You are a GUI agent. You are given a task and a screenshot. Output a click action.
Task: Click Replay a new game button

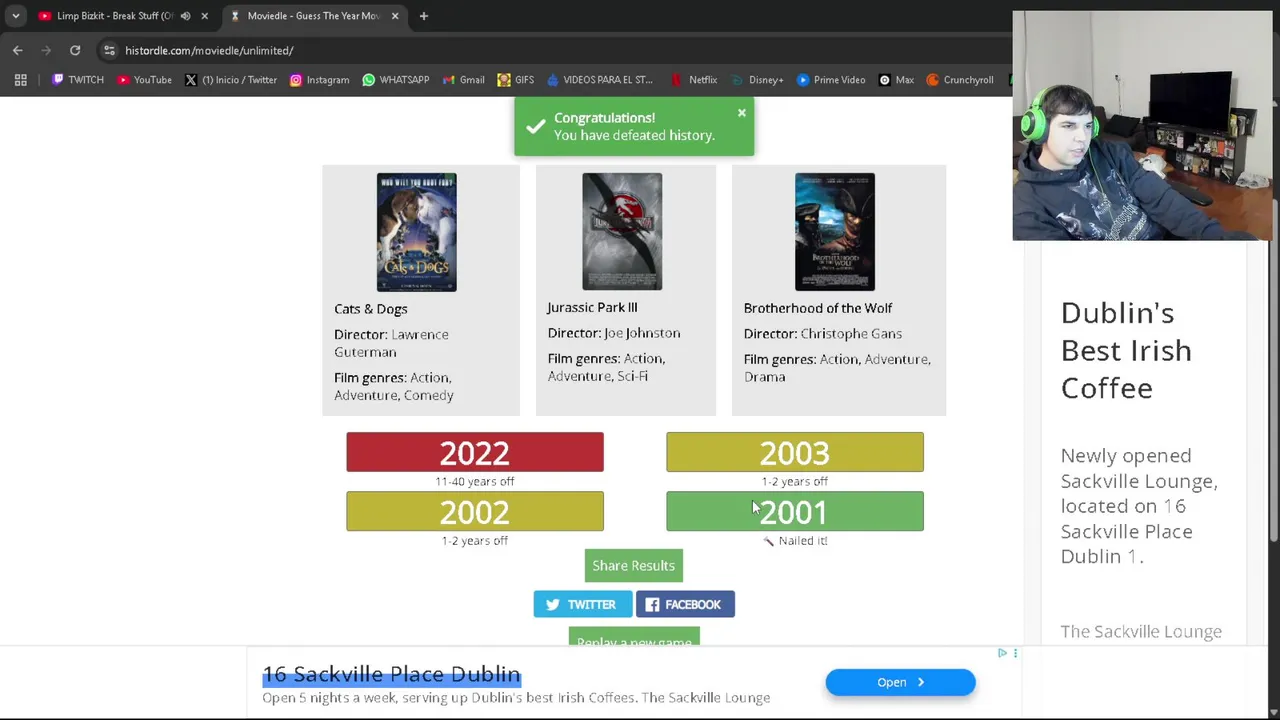click(x=634, y=637)
